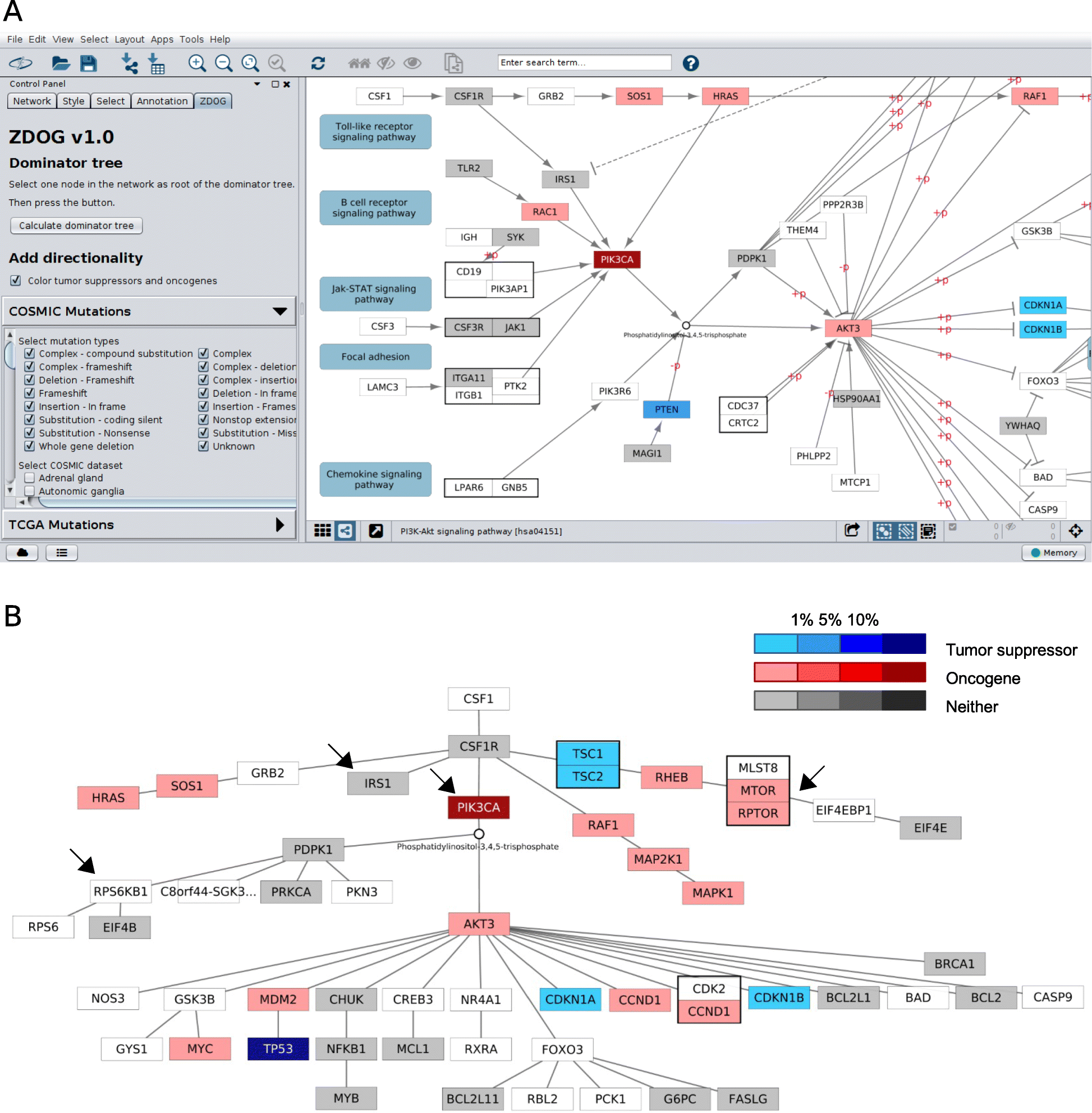Toggle node selection mode icon
The width and height of the screenshot is (1092, 1113).
883,532
